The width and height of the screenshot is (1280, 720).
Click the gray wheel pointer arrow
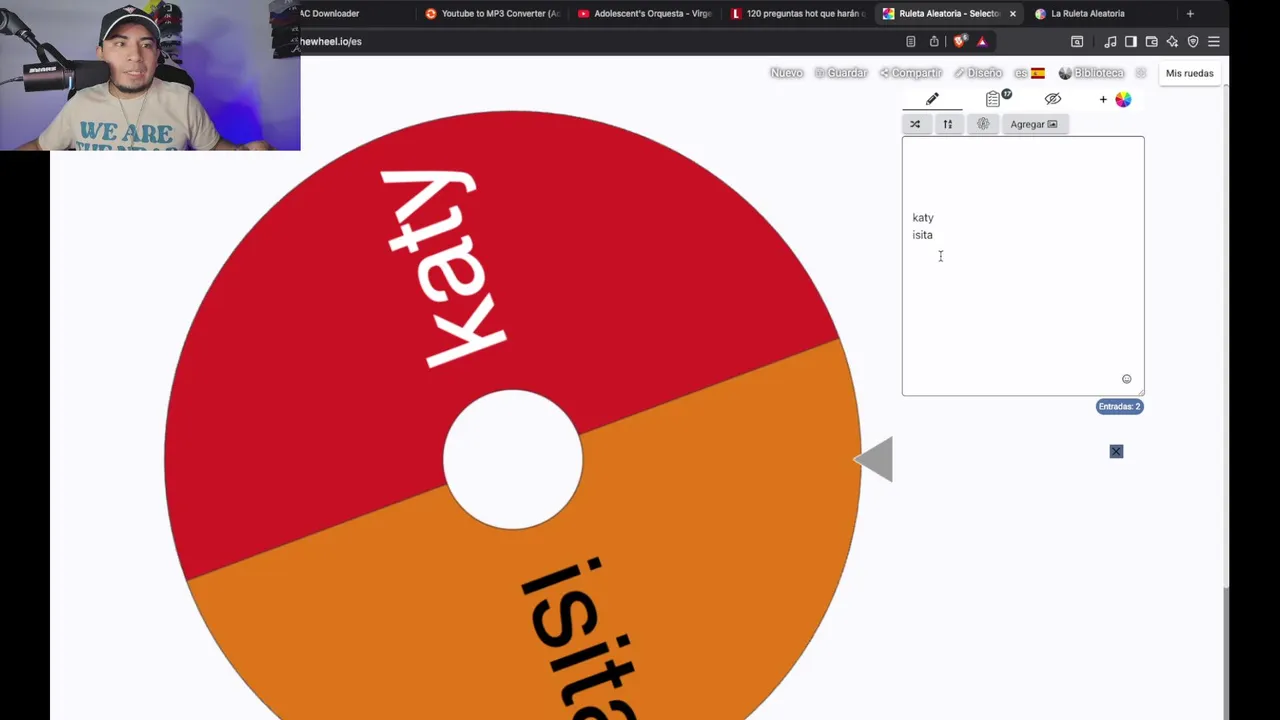(874, 459)
